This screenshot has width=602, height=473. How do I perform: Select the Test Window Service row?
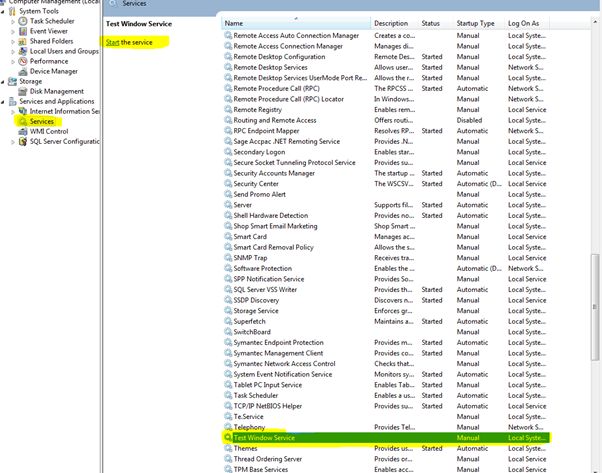[x=386, y=438]
